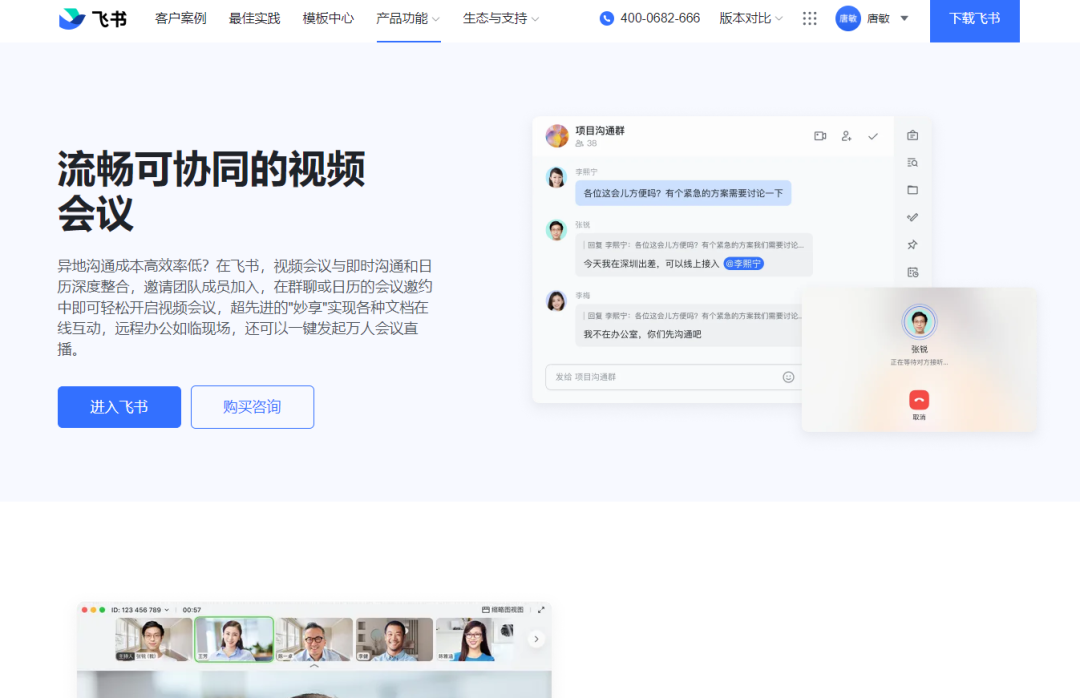Image resolution: width=1080 pixels, height=698 pixels.
Task: Expand the 版本对比 dropdown
Action: [x=751, y=19]
